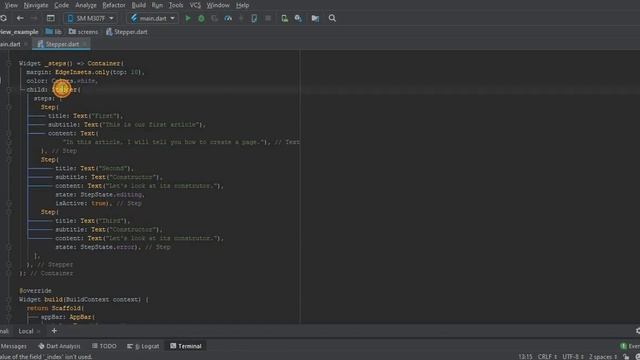Open the Terminal tool window
This screenshot has width=640, height=360.
[x=186, y=346]
